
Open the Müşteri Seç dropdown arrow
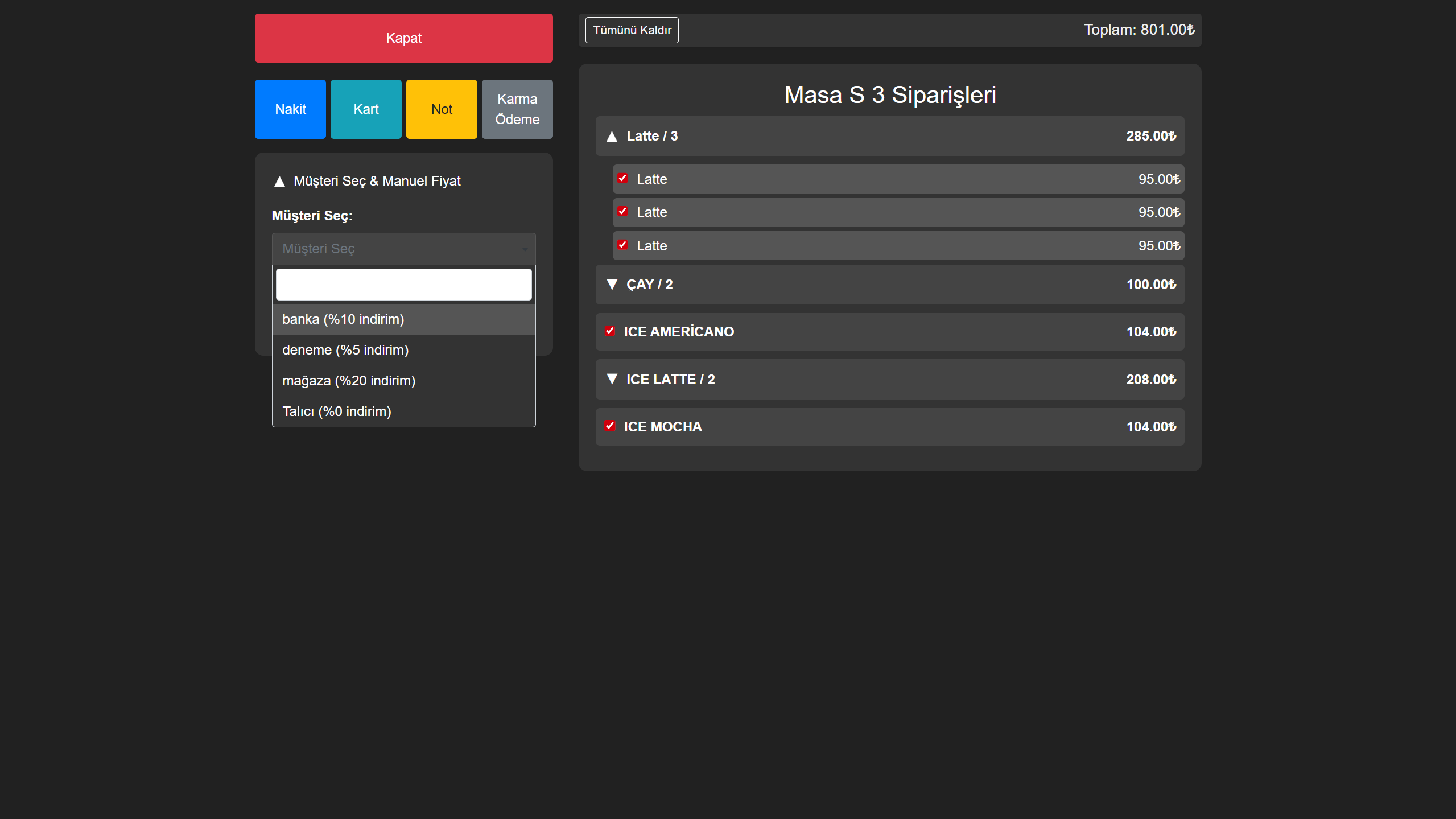(525, 249)
